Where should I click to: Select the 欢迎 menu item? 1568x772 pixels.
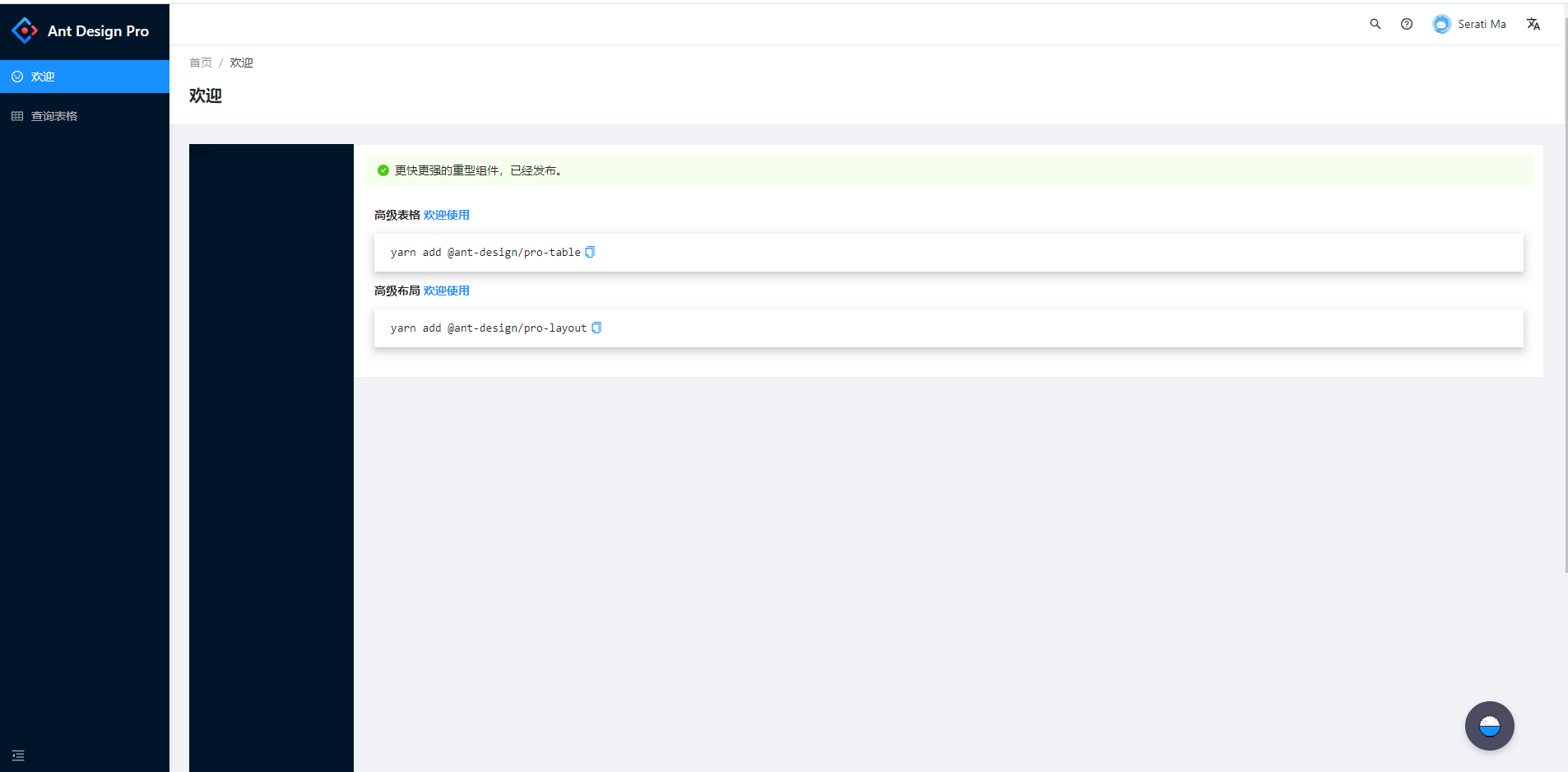click(42, 76)
